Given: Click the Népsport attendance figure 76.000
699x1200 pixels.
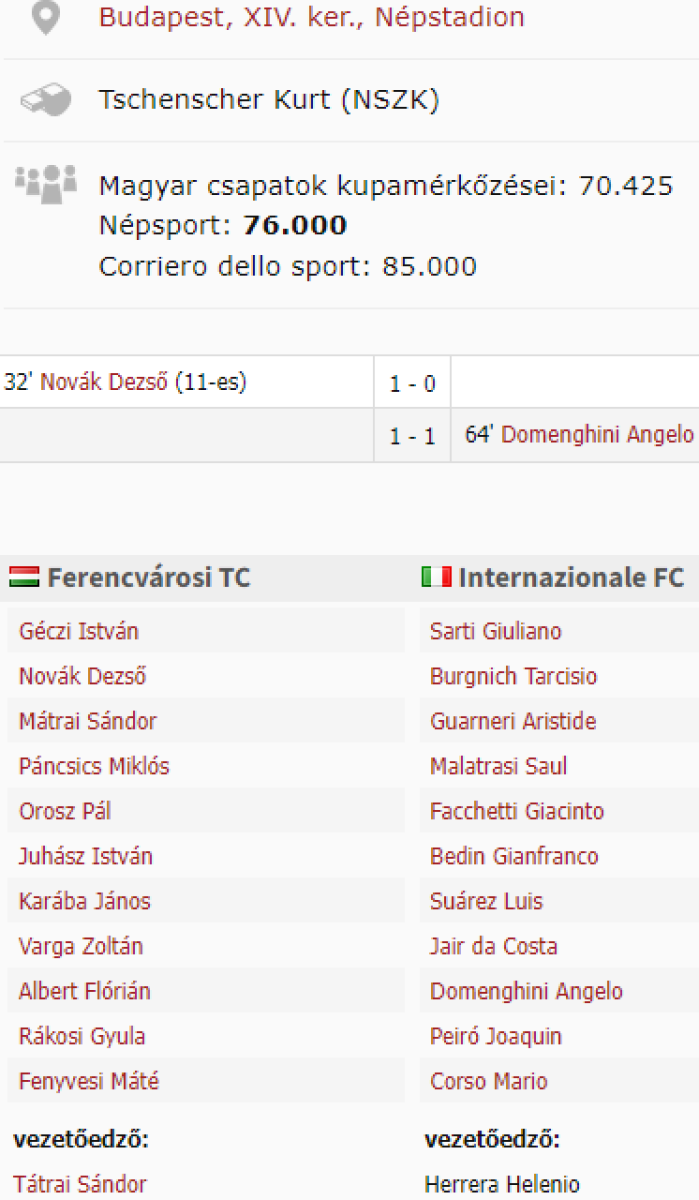Looking at the screenshot, I should (295, 226).
